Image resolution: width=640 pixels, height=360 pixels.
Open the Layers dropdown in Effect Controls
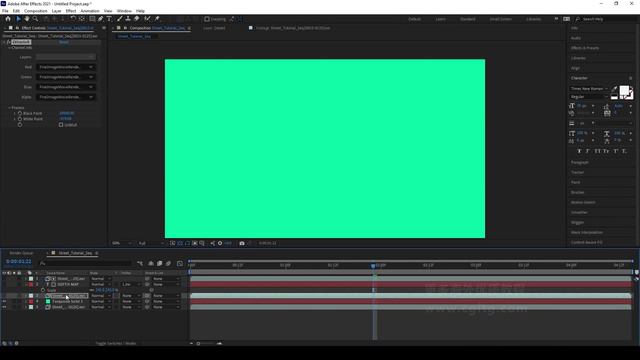tap(66, 57)
